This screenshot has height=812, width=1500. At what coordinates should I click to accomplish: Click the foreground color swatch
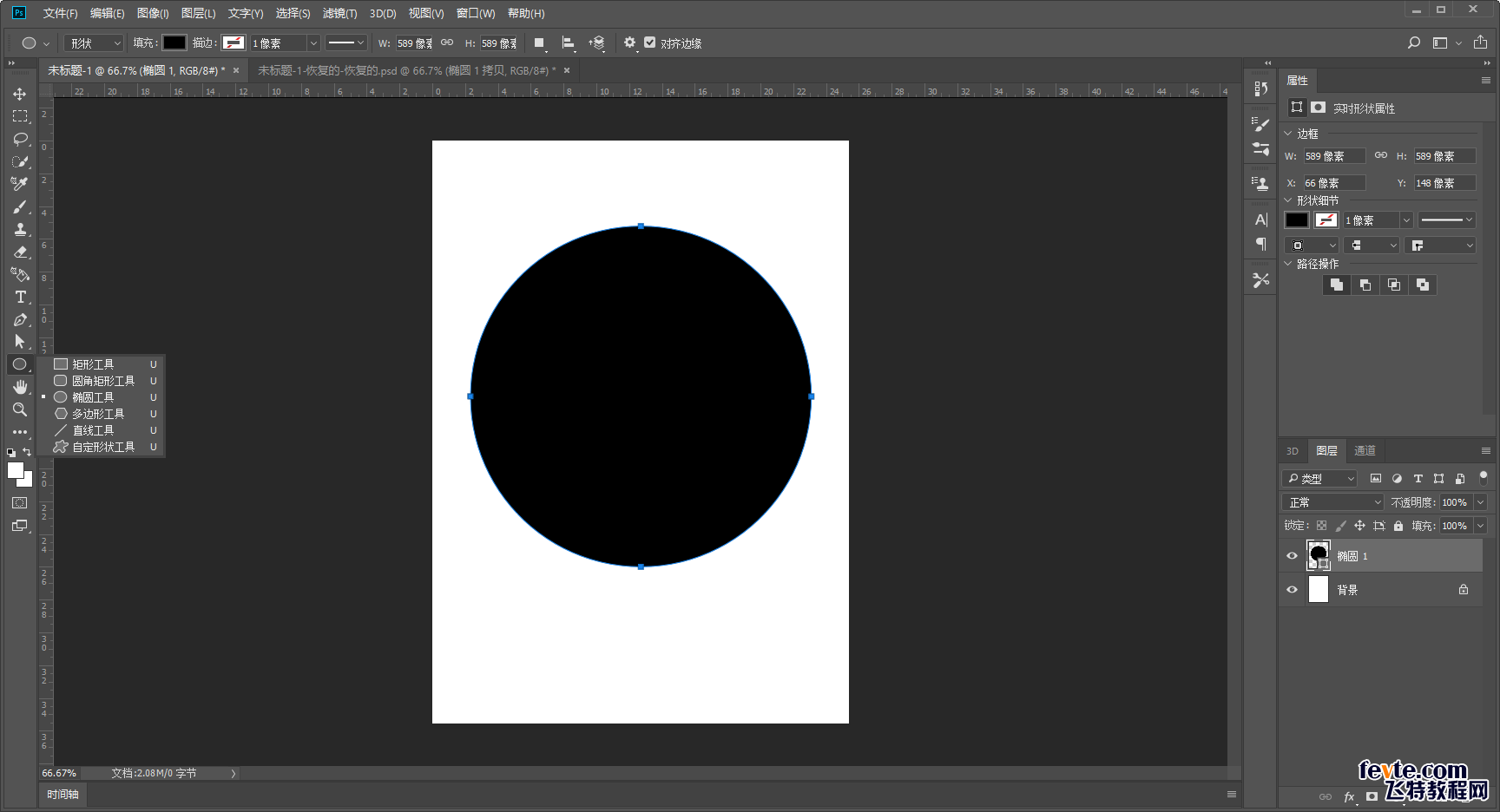click(15, 470)
